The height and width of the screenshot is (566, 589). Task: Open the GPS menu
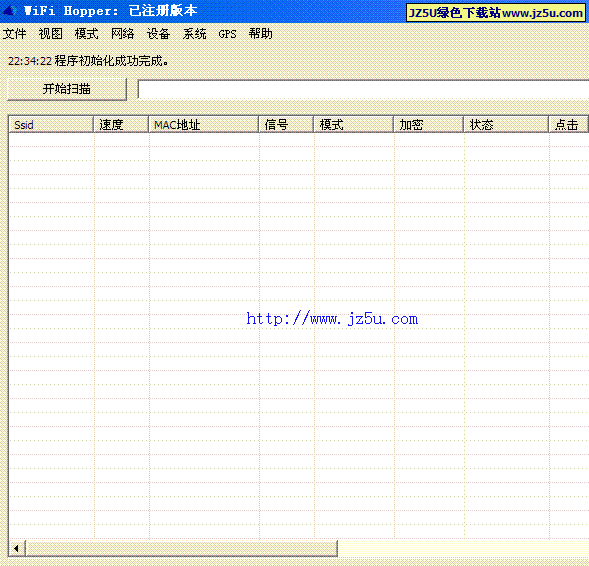click(227, 34)
